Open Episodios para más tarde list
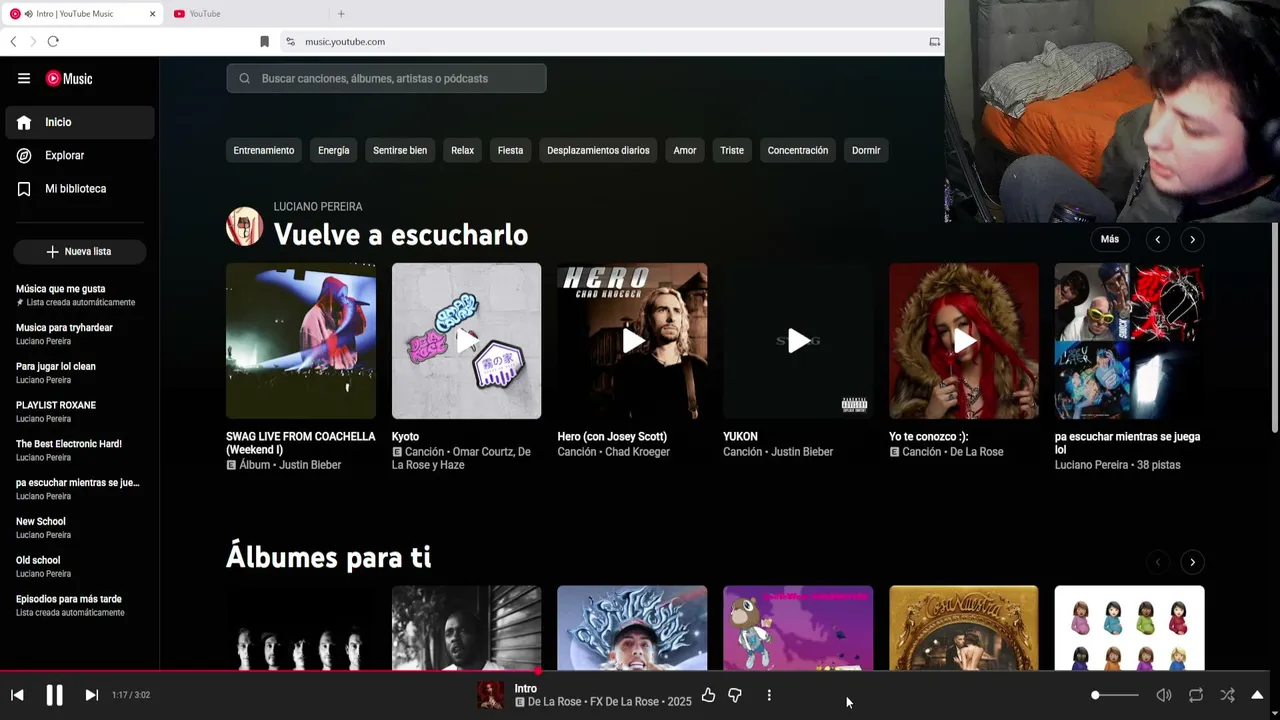Screen dimensions: 1280x720 [x=80, y=605]
